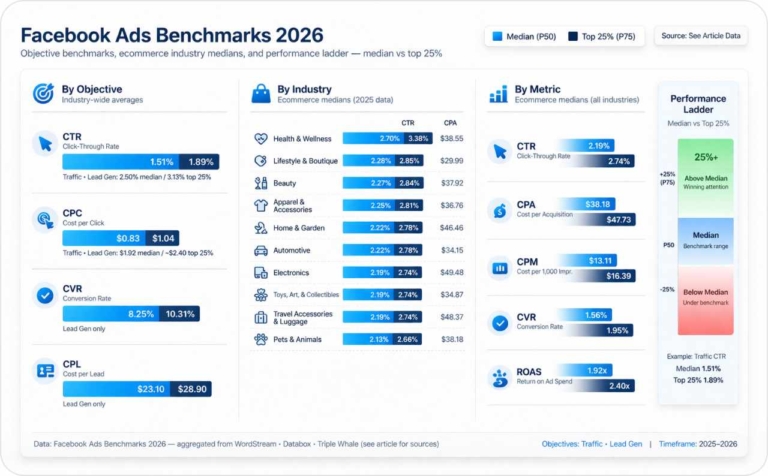Click the Home & Garden icon
Image resolution: width=768 pixels, height=476 pixels.
click(261, 228)
